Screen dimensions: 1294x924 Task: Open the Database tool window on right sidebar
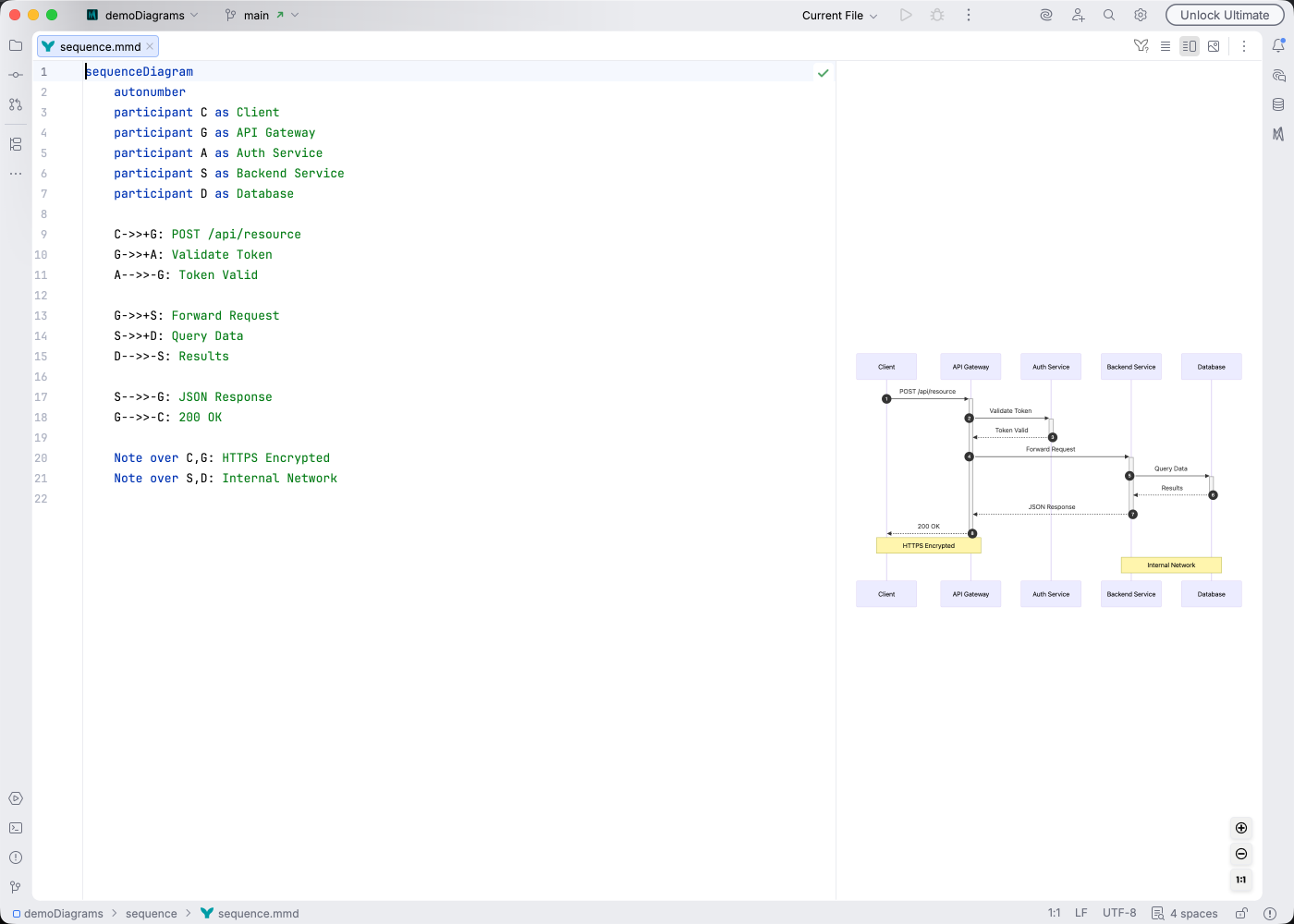click(x=1280, y=103)
